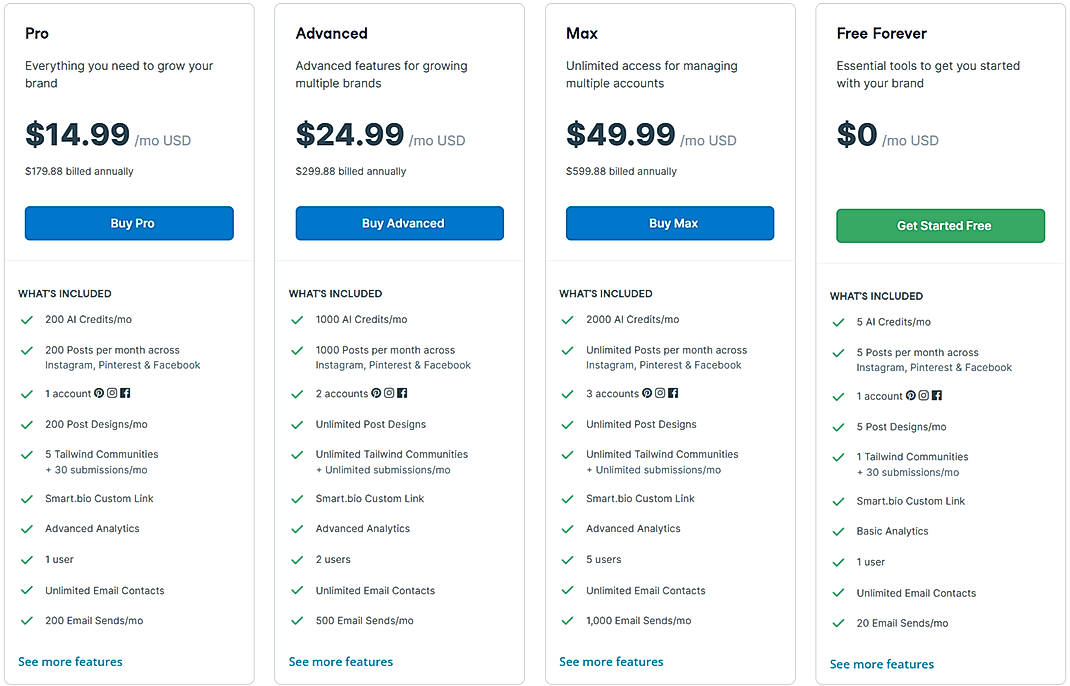
Task: Click Pinterest icon in Max plan accounts row
Action: tap(647, 394)
